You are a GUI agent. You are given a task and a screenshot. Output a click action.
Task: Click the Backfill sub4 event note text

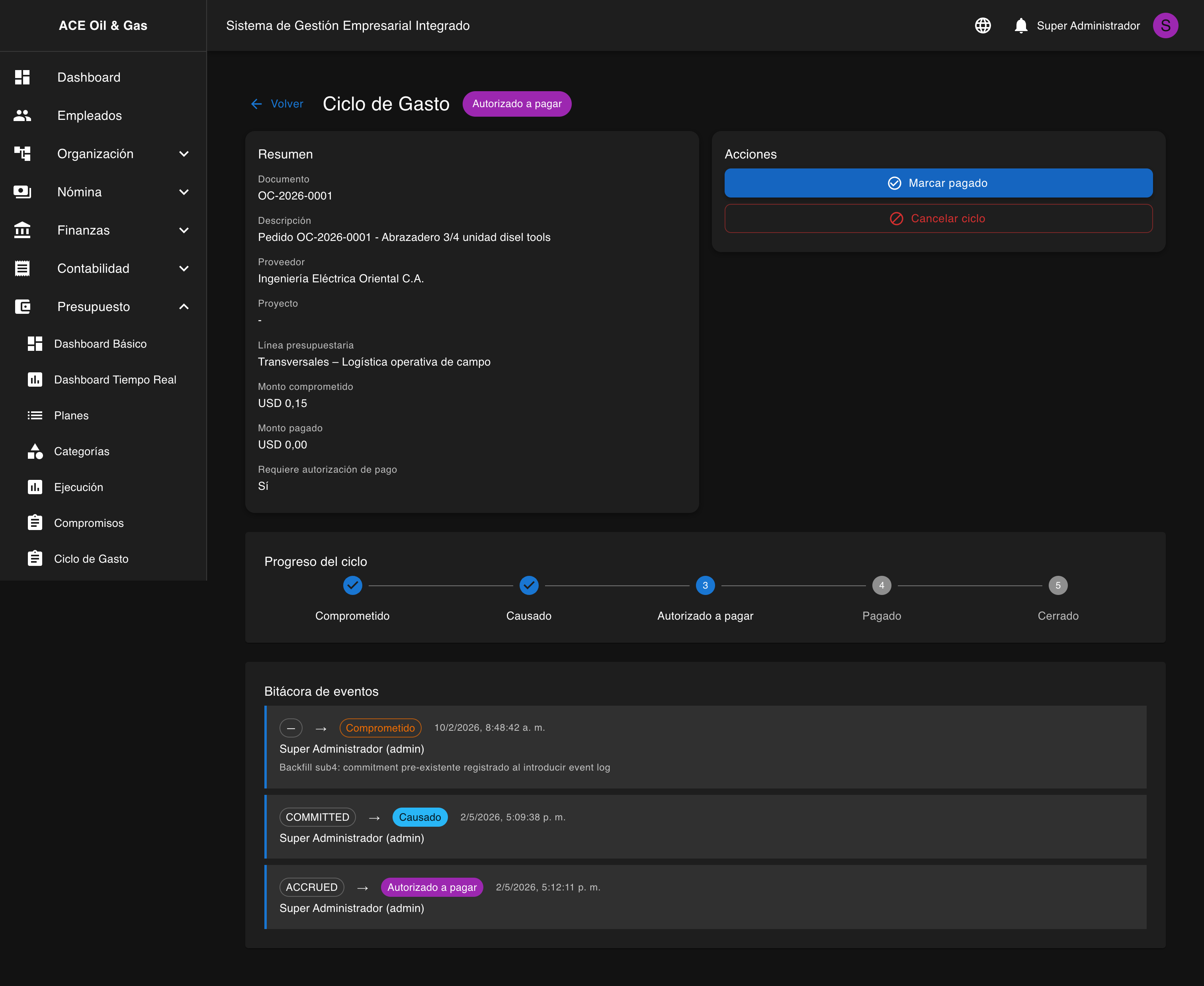click(x=445, y=767)
